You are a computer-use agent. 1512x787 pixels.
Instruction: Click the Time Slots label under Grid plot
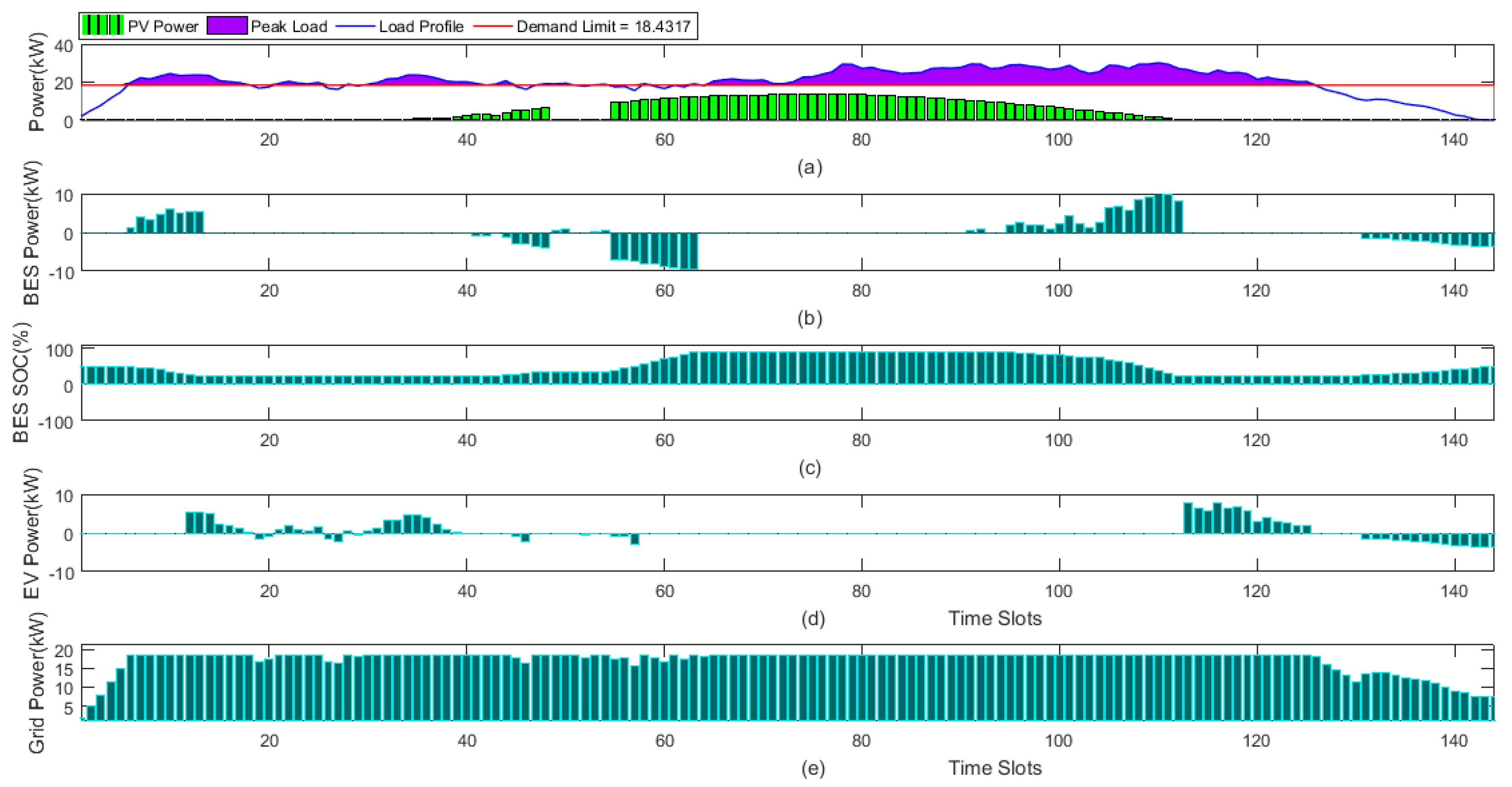point(995,768)
